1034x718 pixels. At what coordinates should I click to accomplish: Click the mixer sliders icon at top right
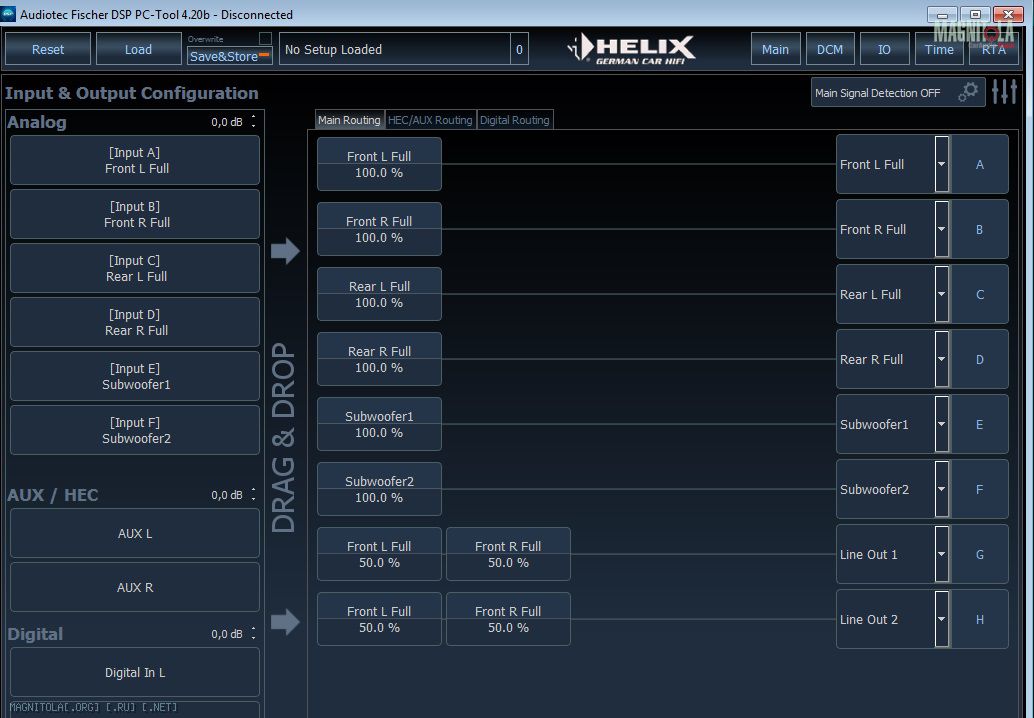point(1004,92)
